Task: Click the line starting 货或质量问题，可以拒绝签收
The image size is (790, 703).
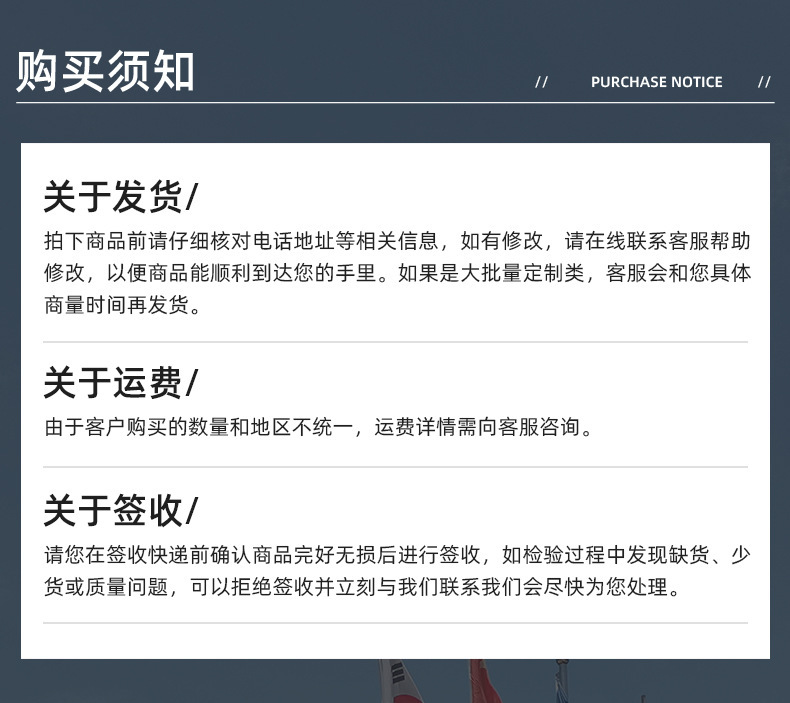Action: click(363, 587)
